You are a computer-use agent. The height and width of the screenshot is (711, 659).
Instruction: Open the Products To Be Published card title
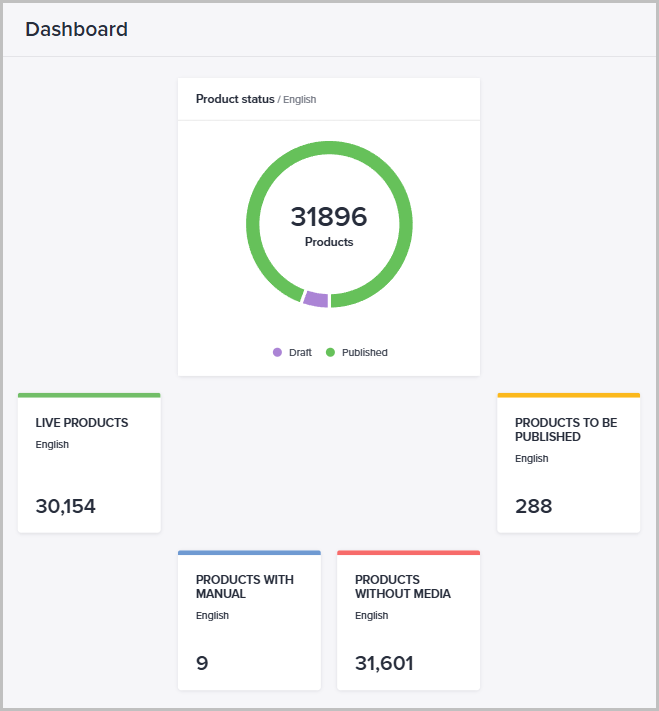click(x=566, y=430)
